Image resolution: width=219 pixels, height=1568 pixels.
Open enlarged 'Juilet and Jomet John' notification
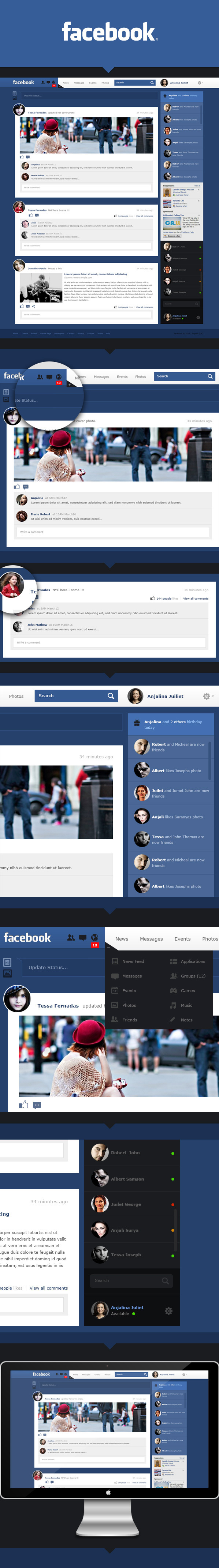click(170, 792)
